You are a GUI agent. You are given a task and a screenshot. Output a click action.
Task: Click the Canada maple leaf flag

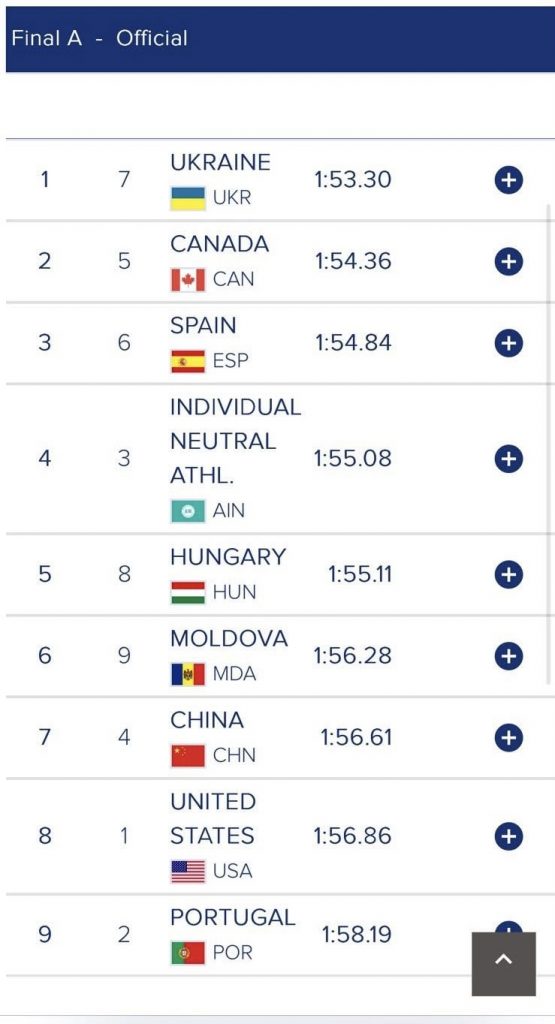point(188,280)
